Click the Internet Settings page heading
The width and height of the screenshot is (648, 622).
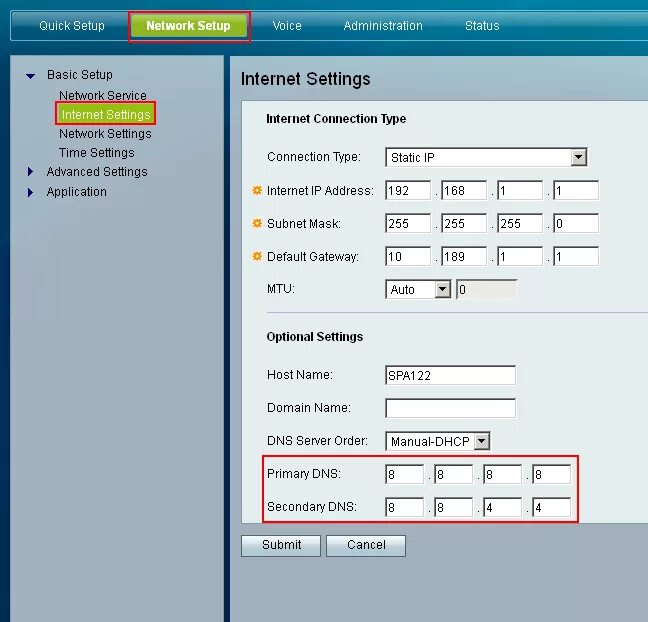point(305,79)
